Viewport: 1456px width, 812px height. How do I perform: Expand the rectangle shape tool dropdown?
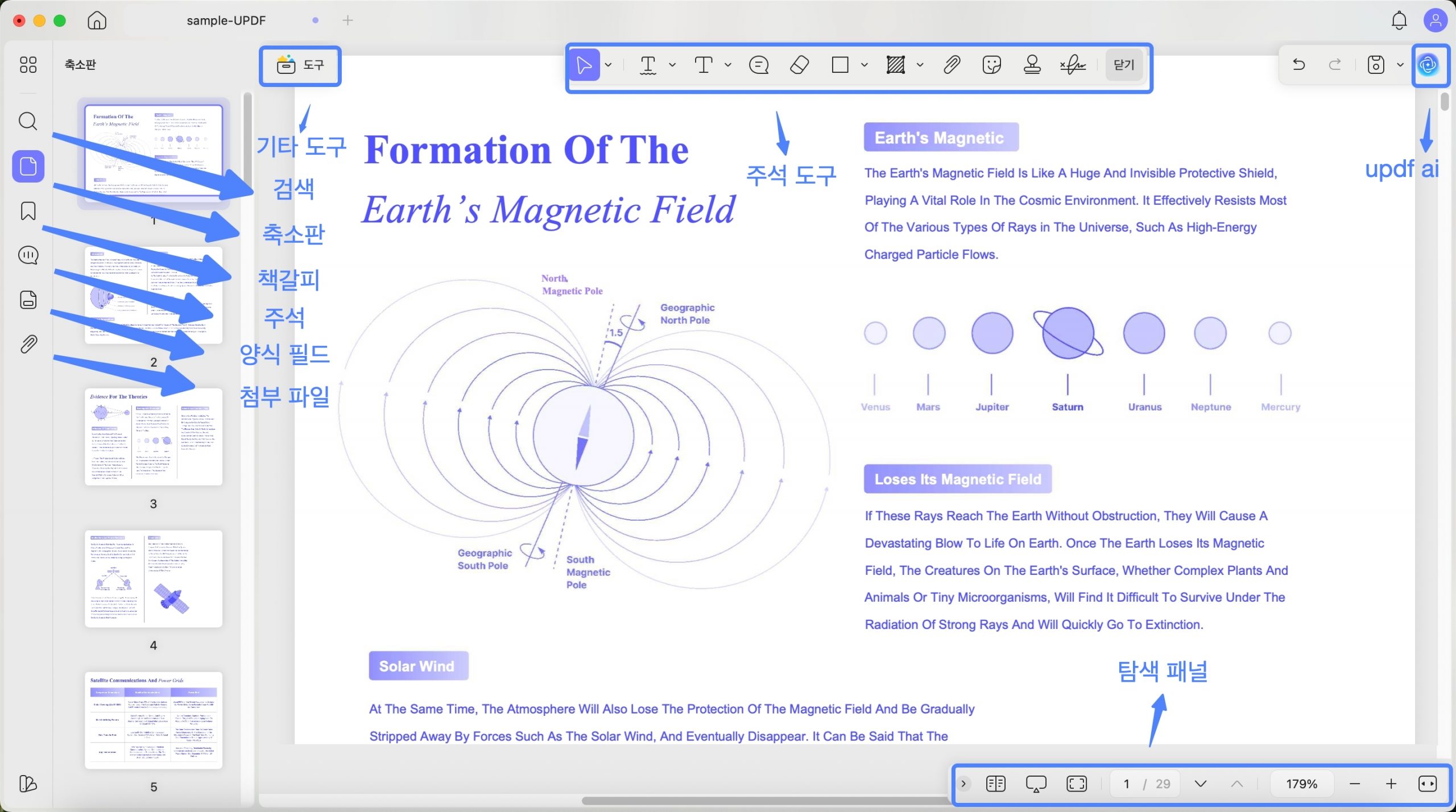[x=864, y=65]
